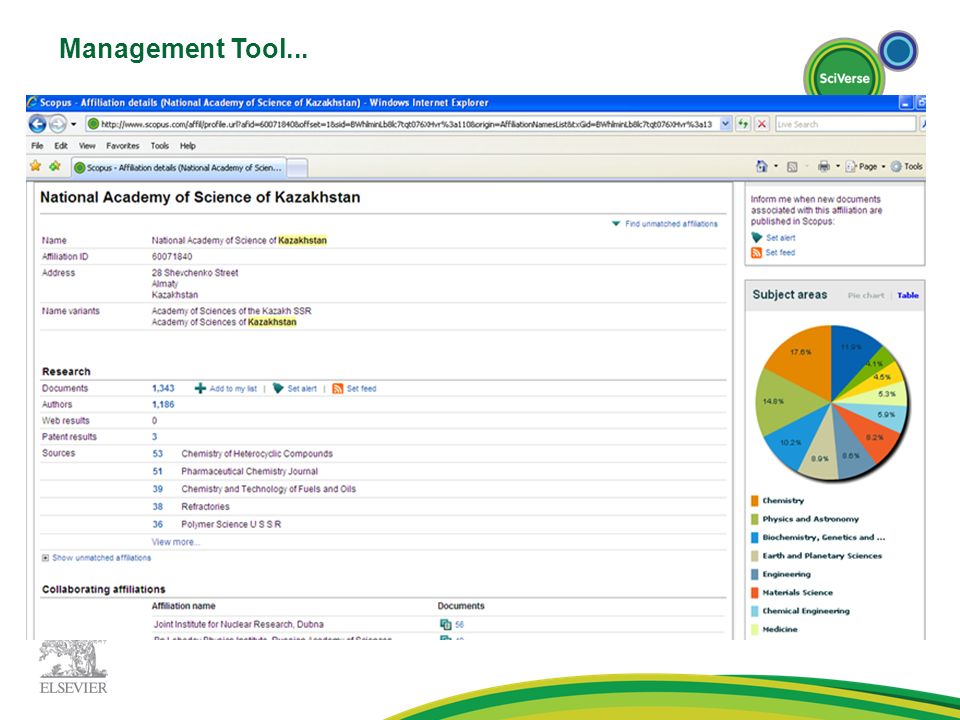Image resolution: width=960 pixels, height=720 pixels.
Task: Click the Print icon in command bar
Action: coord(824,166)
